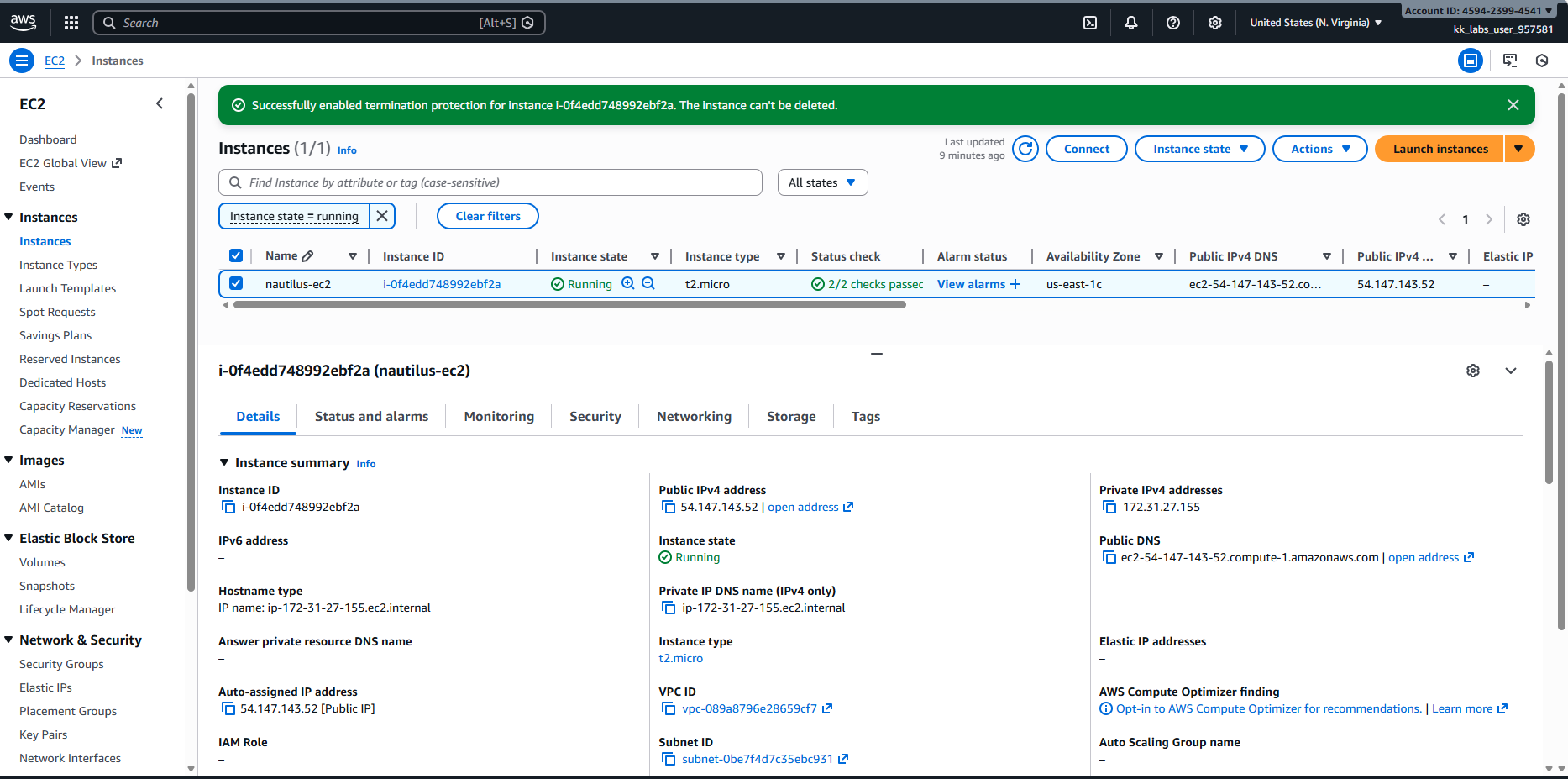The height and width of the screenshot is (779, 1568).
Task: Open the Actions dropdown
Action: pyautogui.click(x=1320, y=149)
